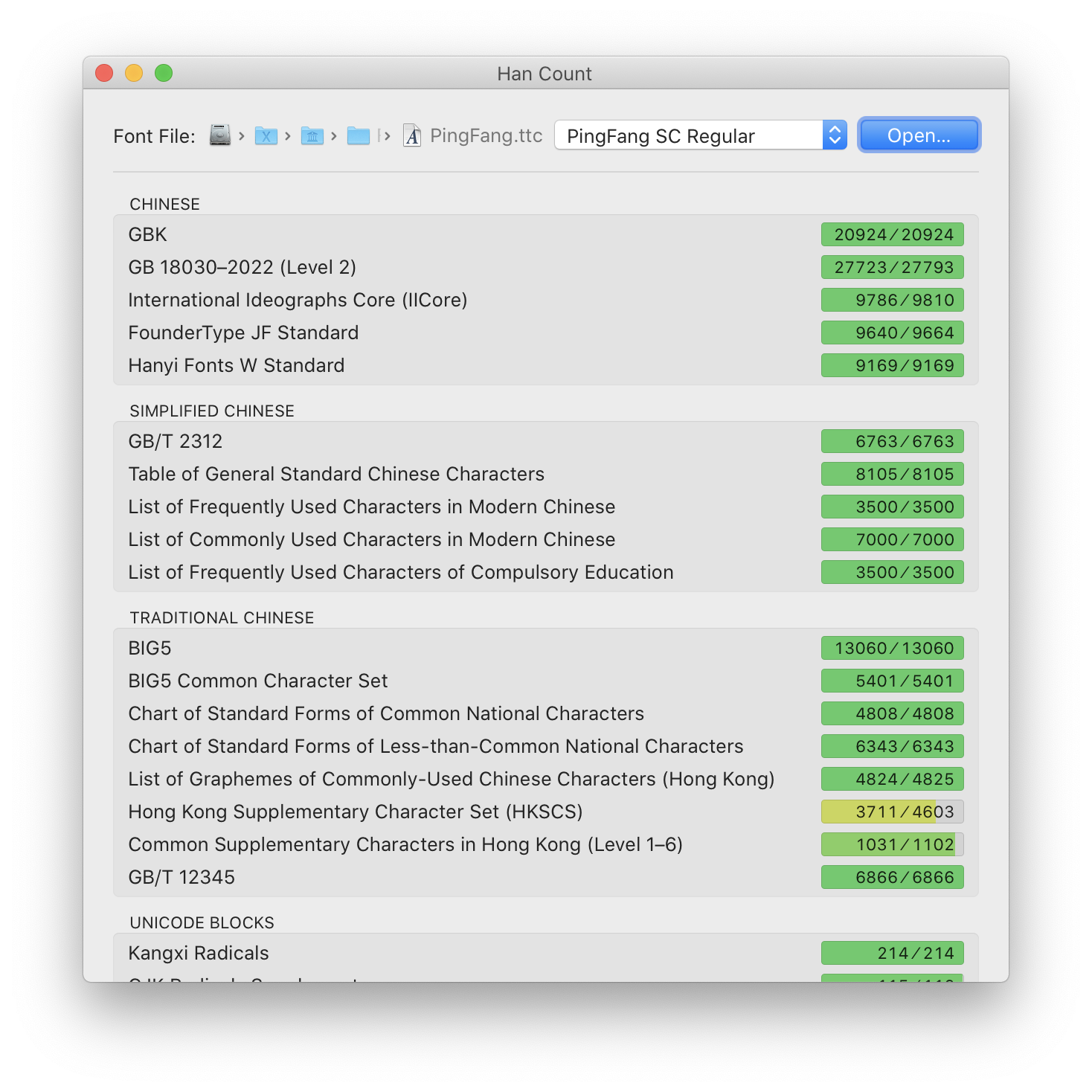This screenshot has width=1092, height=1092.
Task: Click the plain blue folder in path
Action: (359, 135)
